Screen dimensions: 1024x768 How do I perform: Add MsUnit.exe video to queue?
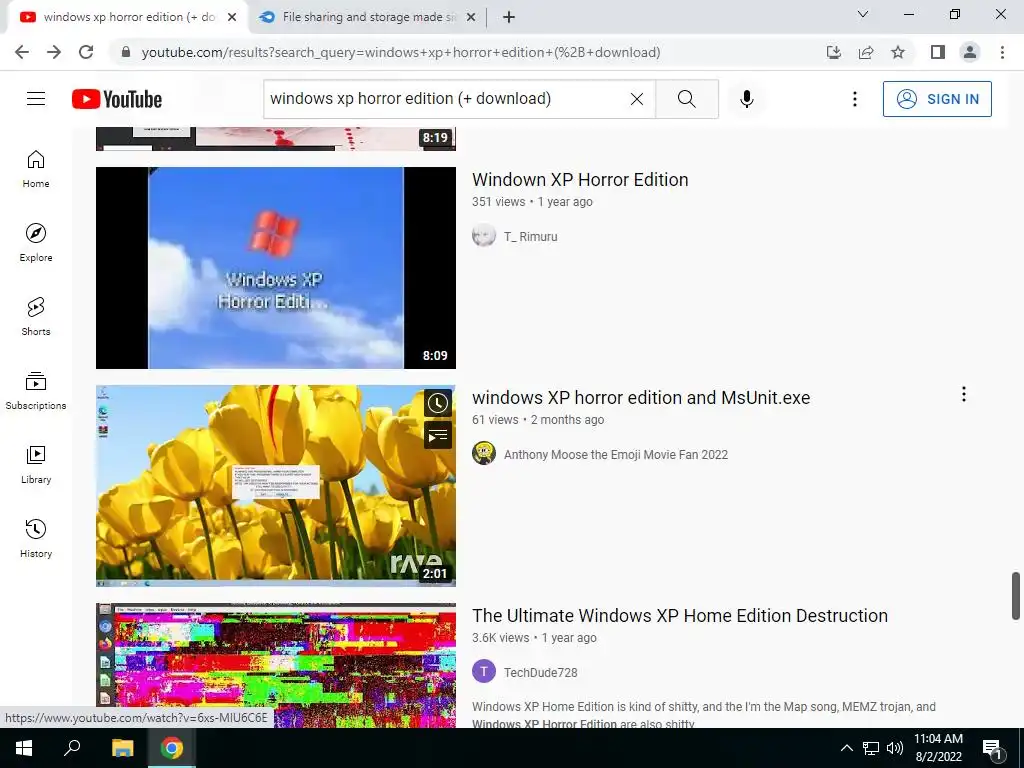tap(438, 435)
